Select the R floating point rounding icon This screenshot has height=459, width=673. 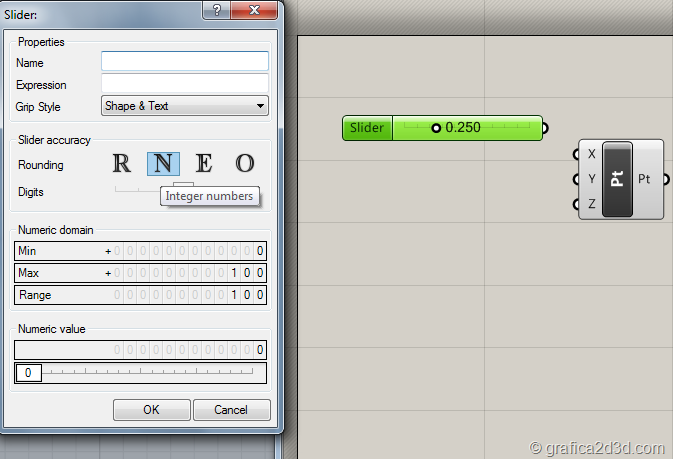pos(122,163)
